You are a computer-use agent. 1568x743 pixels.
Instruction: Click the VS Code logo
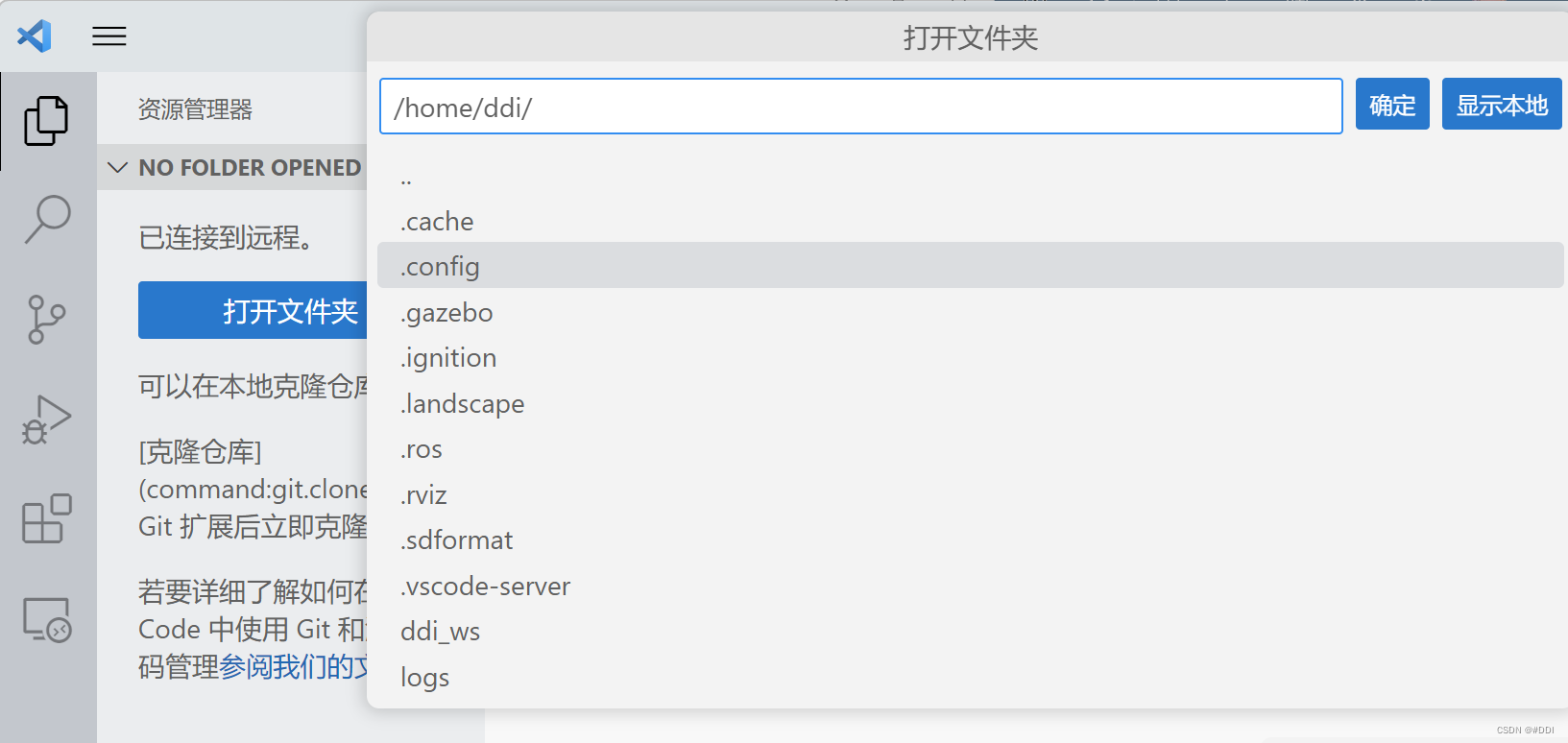pos(34,36)
